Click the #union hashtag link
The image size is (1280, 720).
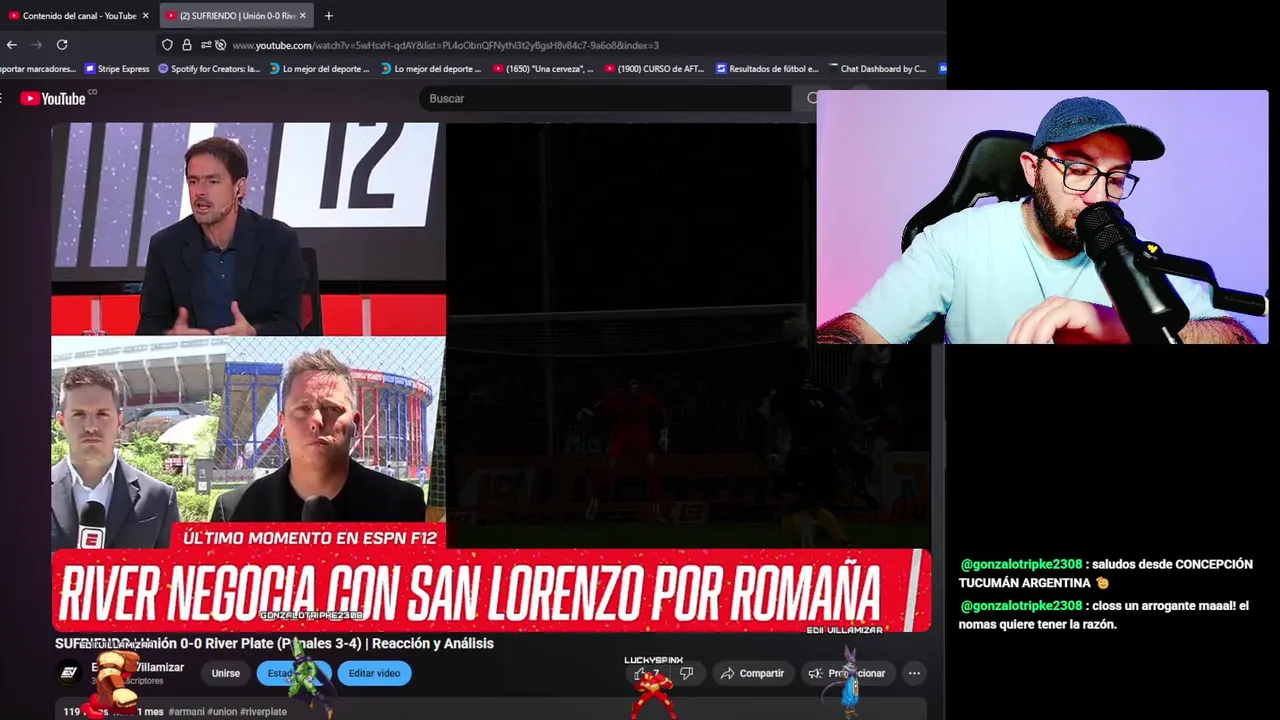221,712
